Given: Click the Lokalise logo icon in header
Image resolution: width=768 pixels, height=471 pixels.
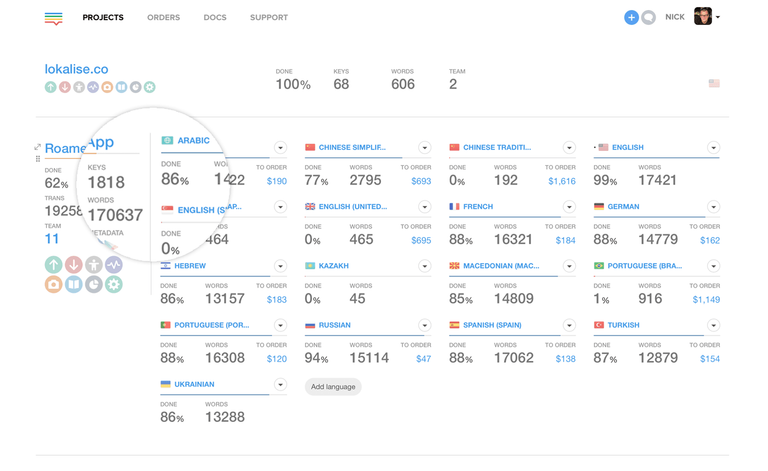Looking at the screenshot, I should click(53, 18).
